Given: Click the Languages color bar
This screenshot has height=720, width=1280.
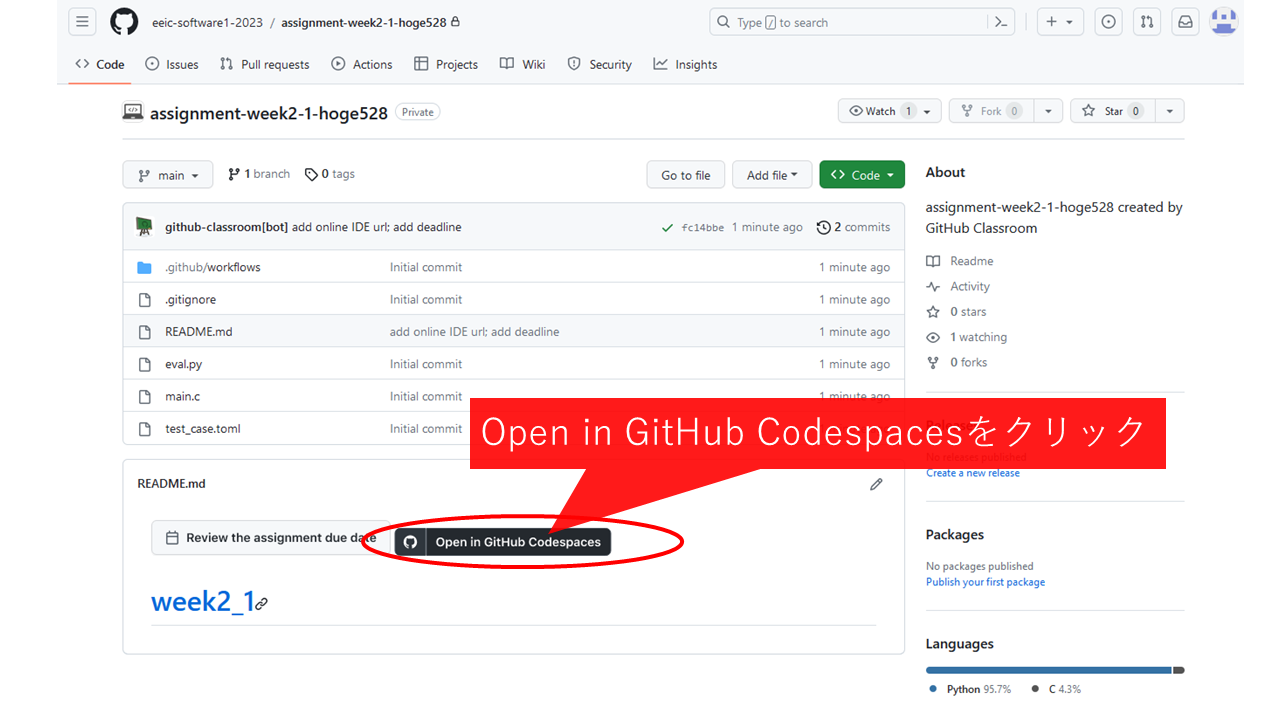Looking at the screenshot, I should coord(1054,670).
